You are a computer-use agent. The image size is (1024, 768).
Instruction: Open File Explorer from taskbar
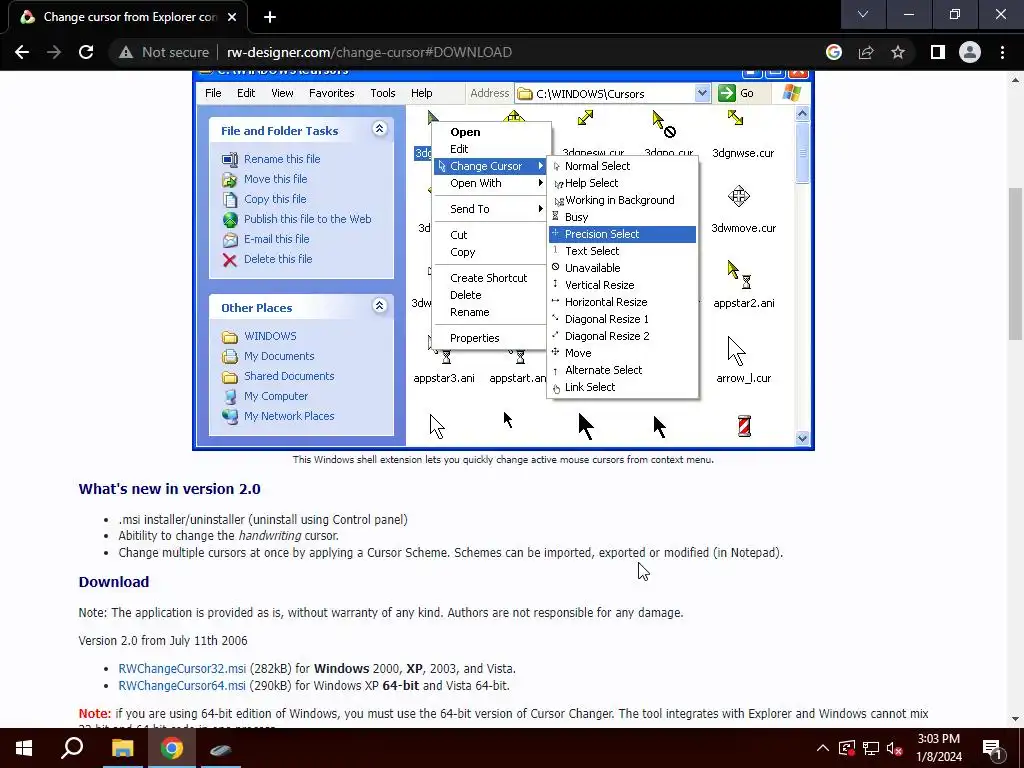pos(122,748)
